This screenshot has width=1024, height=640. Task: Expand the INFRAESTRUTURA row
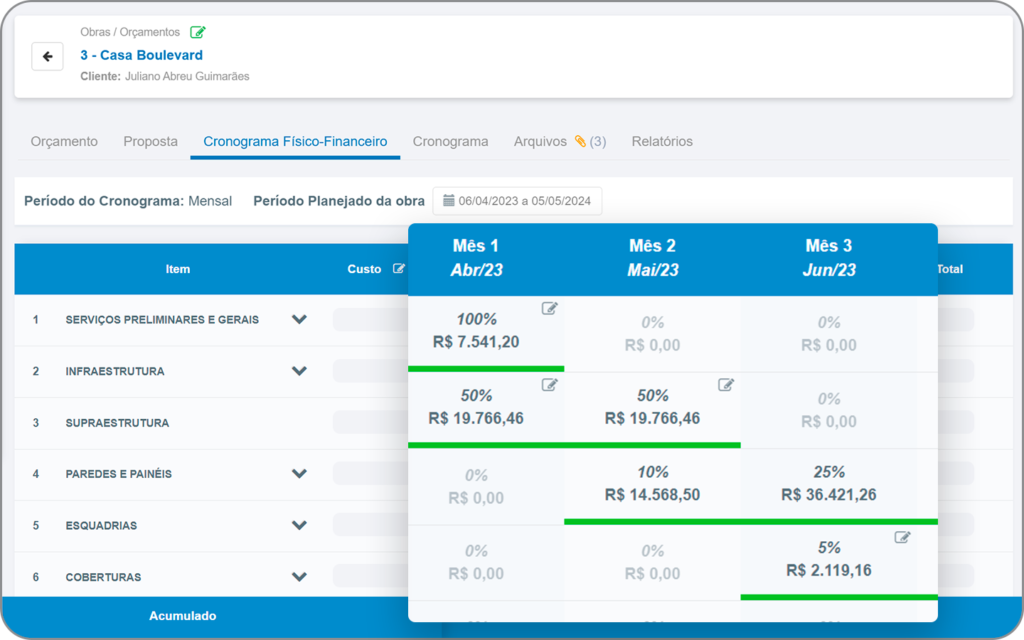click(x=299, y=370)
